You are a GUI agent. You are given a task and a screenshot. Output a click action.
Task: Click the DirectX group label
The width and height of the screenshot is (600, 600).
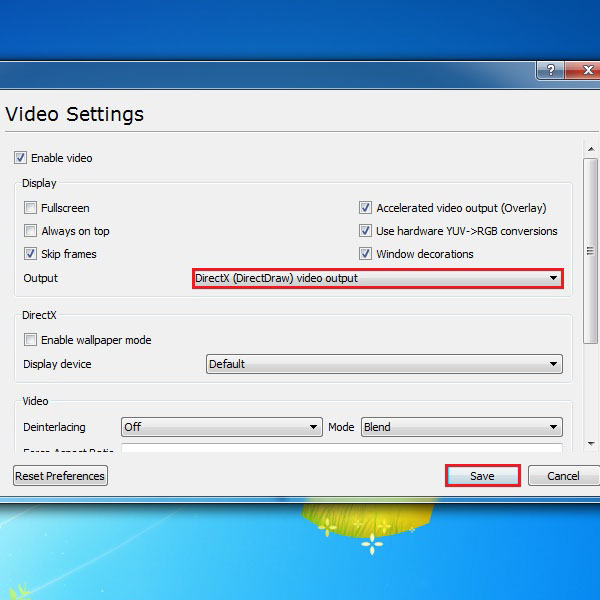39,315
